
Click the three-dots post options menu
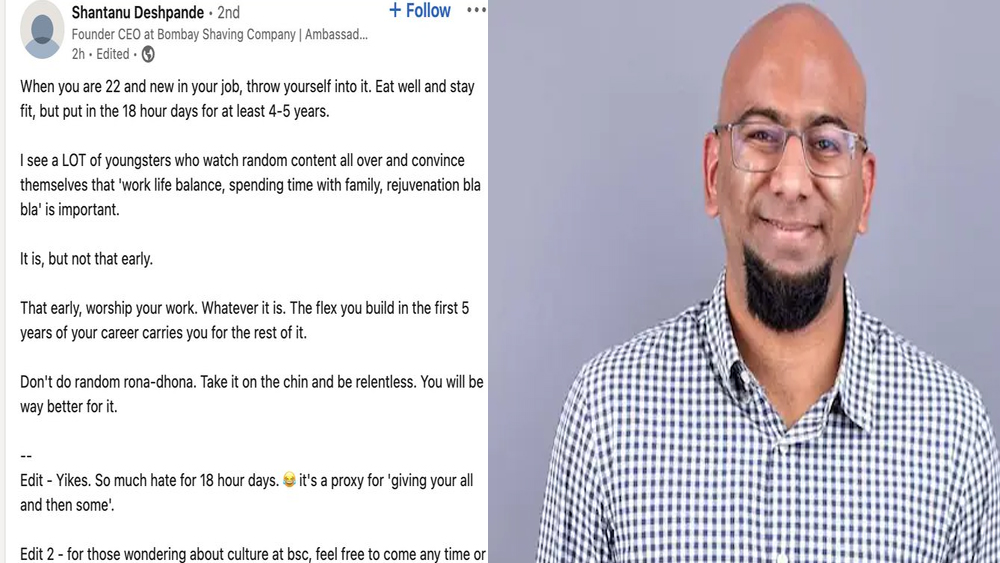476,10
